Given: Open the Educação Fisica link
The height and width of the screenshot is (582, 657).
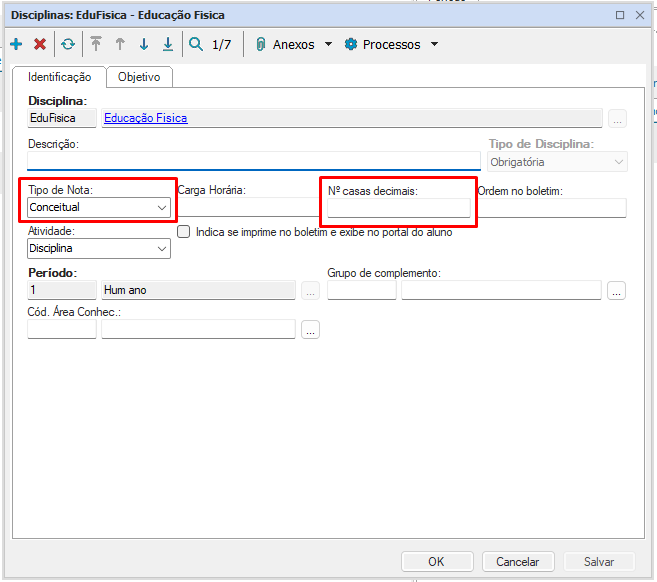Looking at the screenshot, I should [146, 118].
